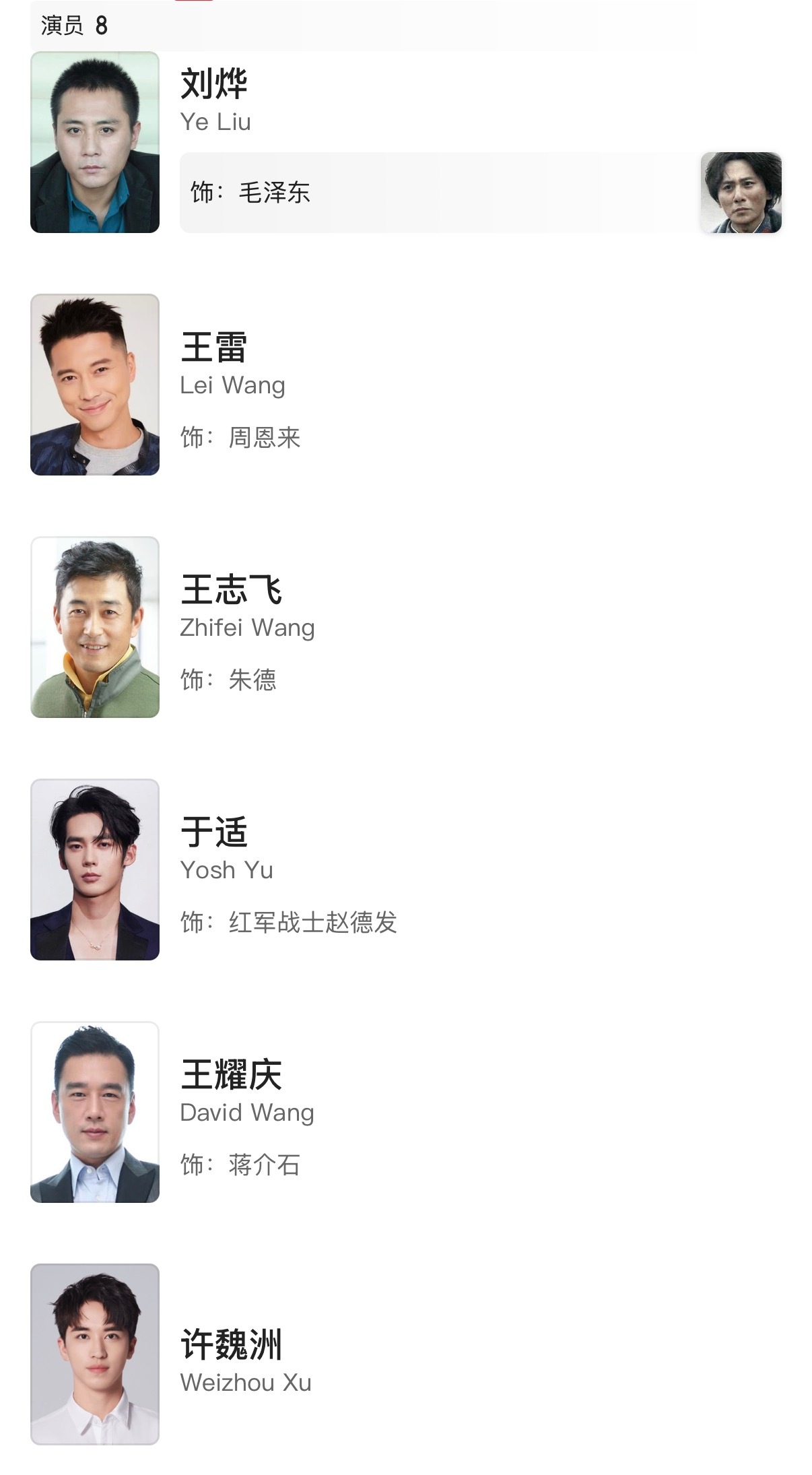Open the character still beside 毛泽东
Image resolution: width=812 pixels, height=1475 pixels.
741,193
